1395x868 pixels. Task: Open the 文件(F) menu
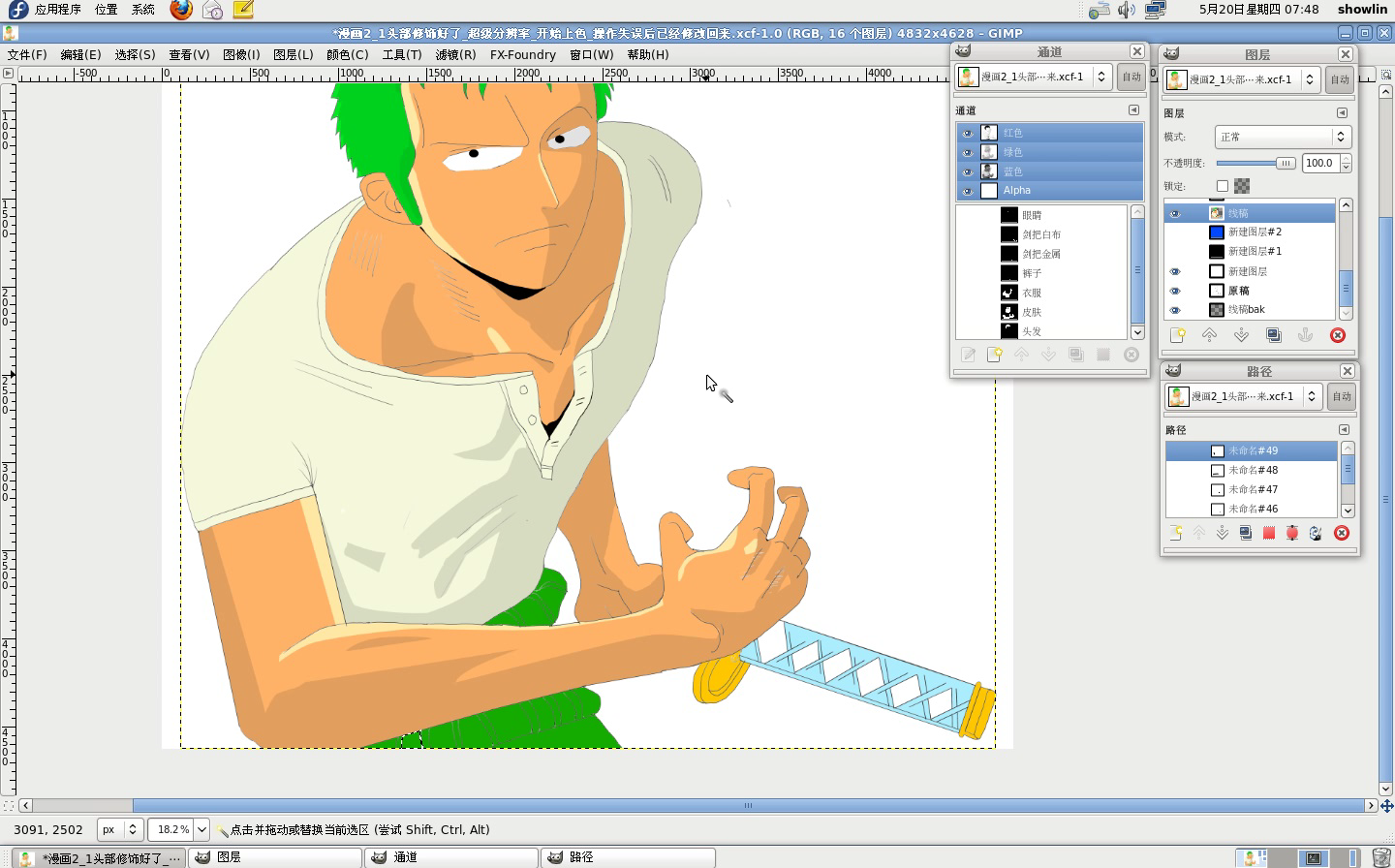coord(27,54)
